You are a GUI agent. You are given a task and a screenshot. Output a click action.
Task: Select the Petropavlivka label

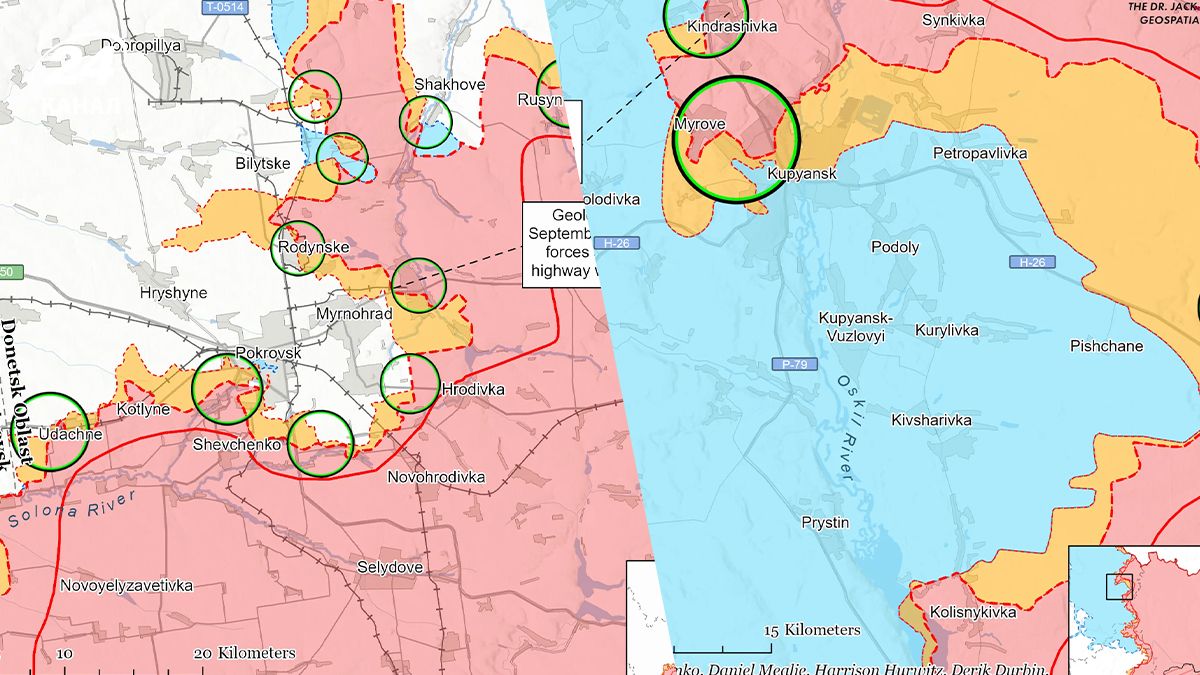[x=980, y=153]
